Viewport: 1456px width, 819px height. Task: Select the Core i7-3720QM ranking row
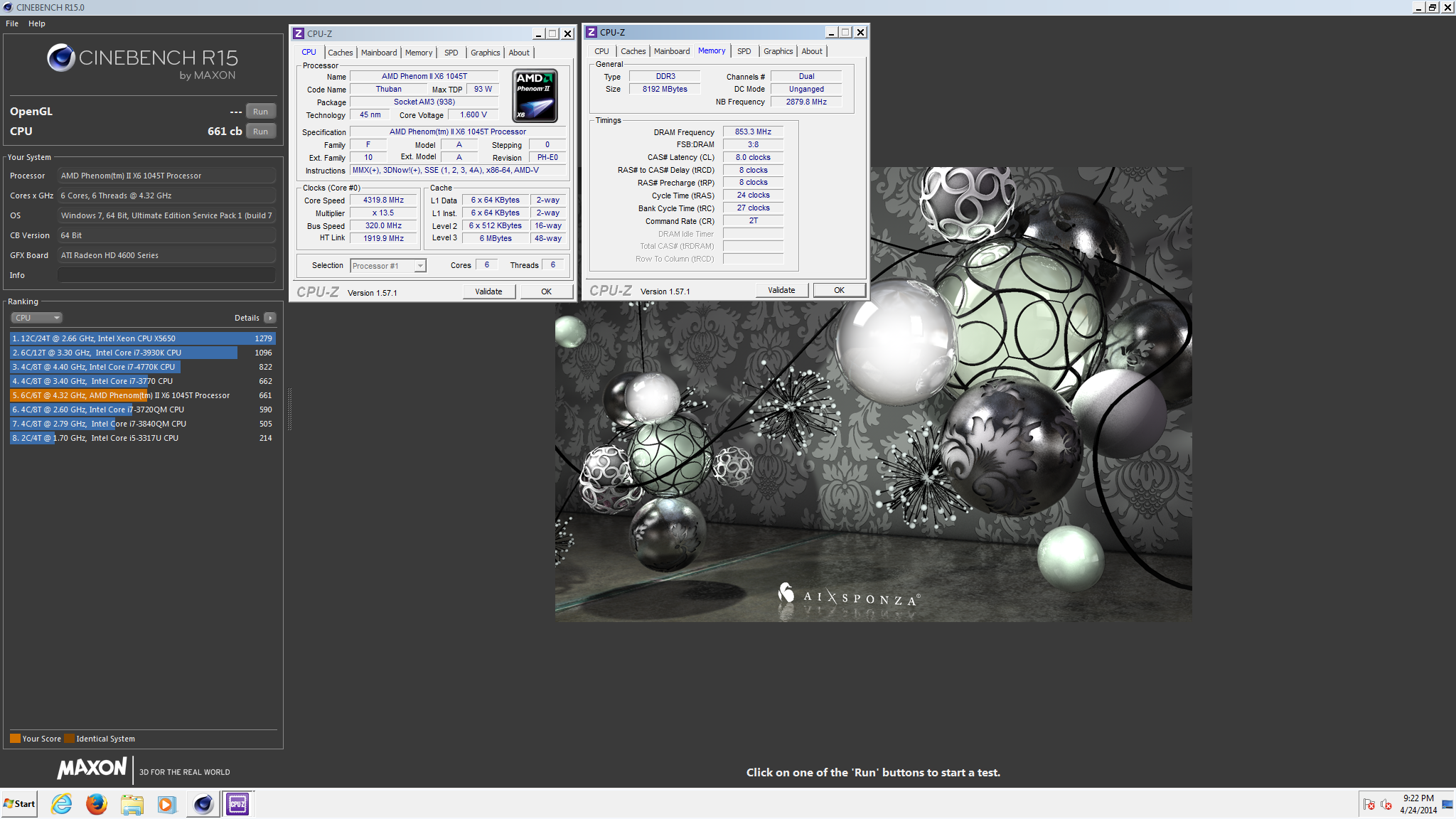point(142,409)
